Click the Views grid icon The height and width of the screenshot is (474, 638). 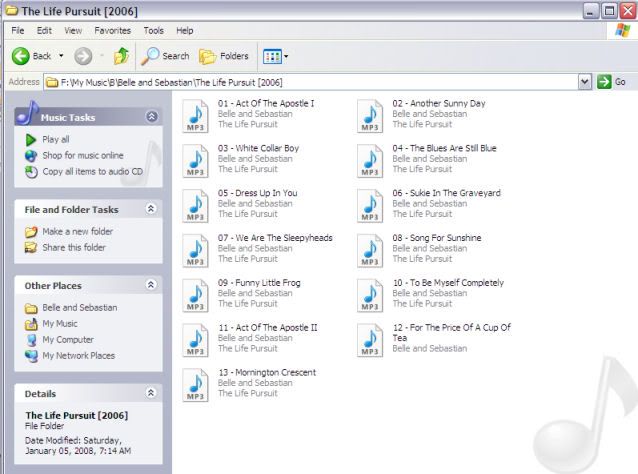(272, 57)
